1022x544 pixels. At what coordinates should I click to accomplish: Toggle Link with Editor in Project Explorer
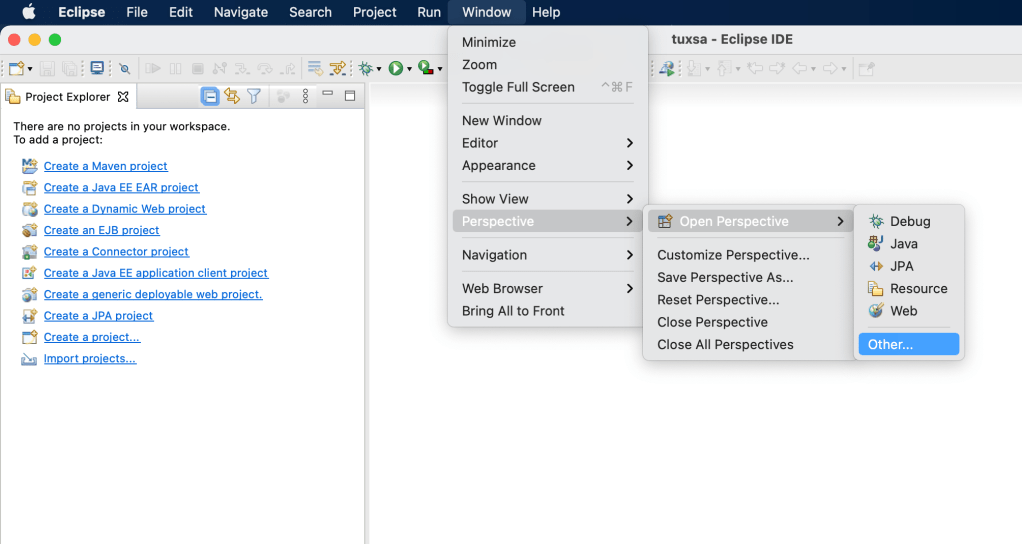click(x=232, y=96)
